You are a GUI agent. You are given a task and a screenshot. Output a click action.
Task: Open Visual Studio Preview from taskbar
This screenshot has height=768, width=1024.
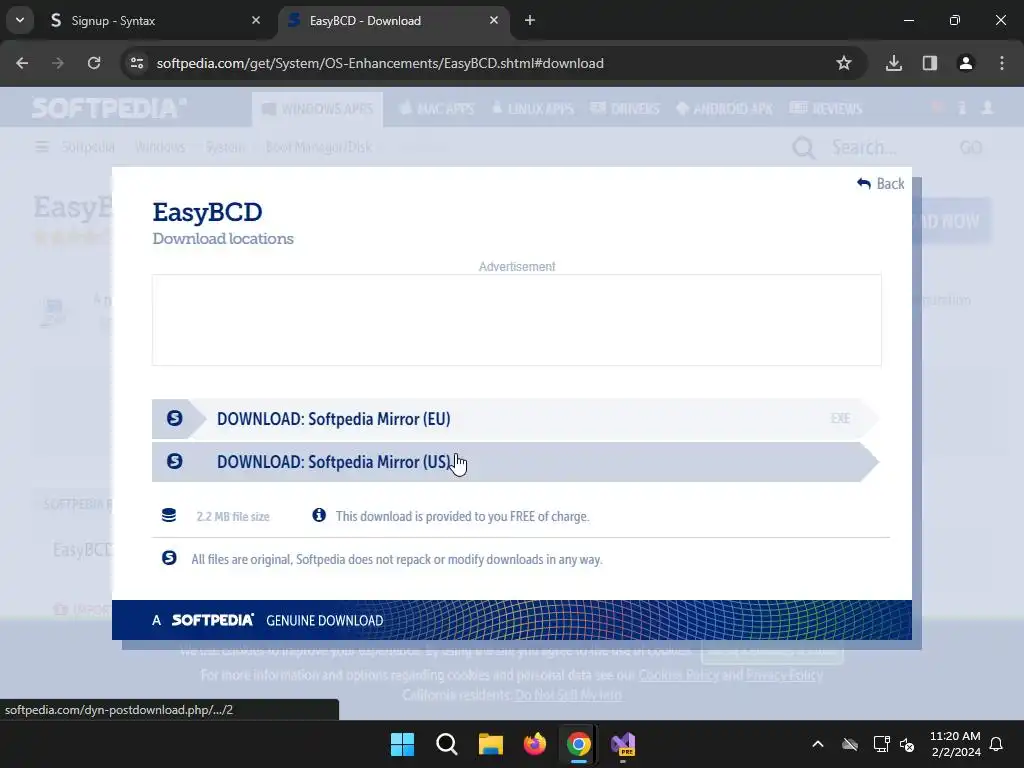pos(623,744)
